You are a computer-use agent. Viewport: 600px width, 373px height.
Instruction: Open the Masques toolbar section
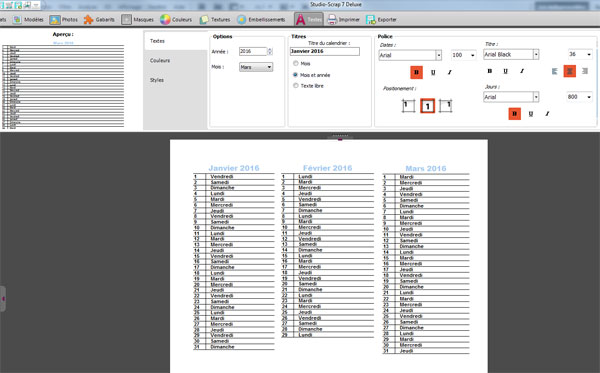[137, 20]
